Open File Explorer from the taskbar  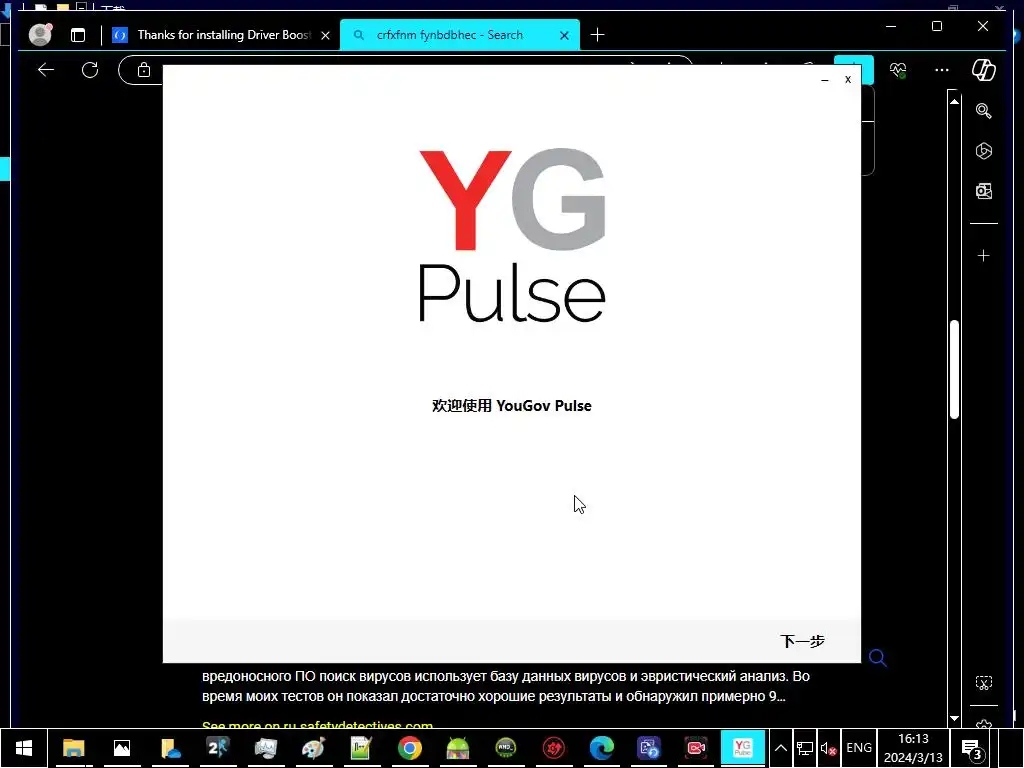pyautogui.click(x=74, y=748)
